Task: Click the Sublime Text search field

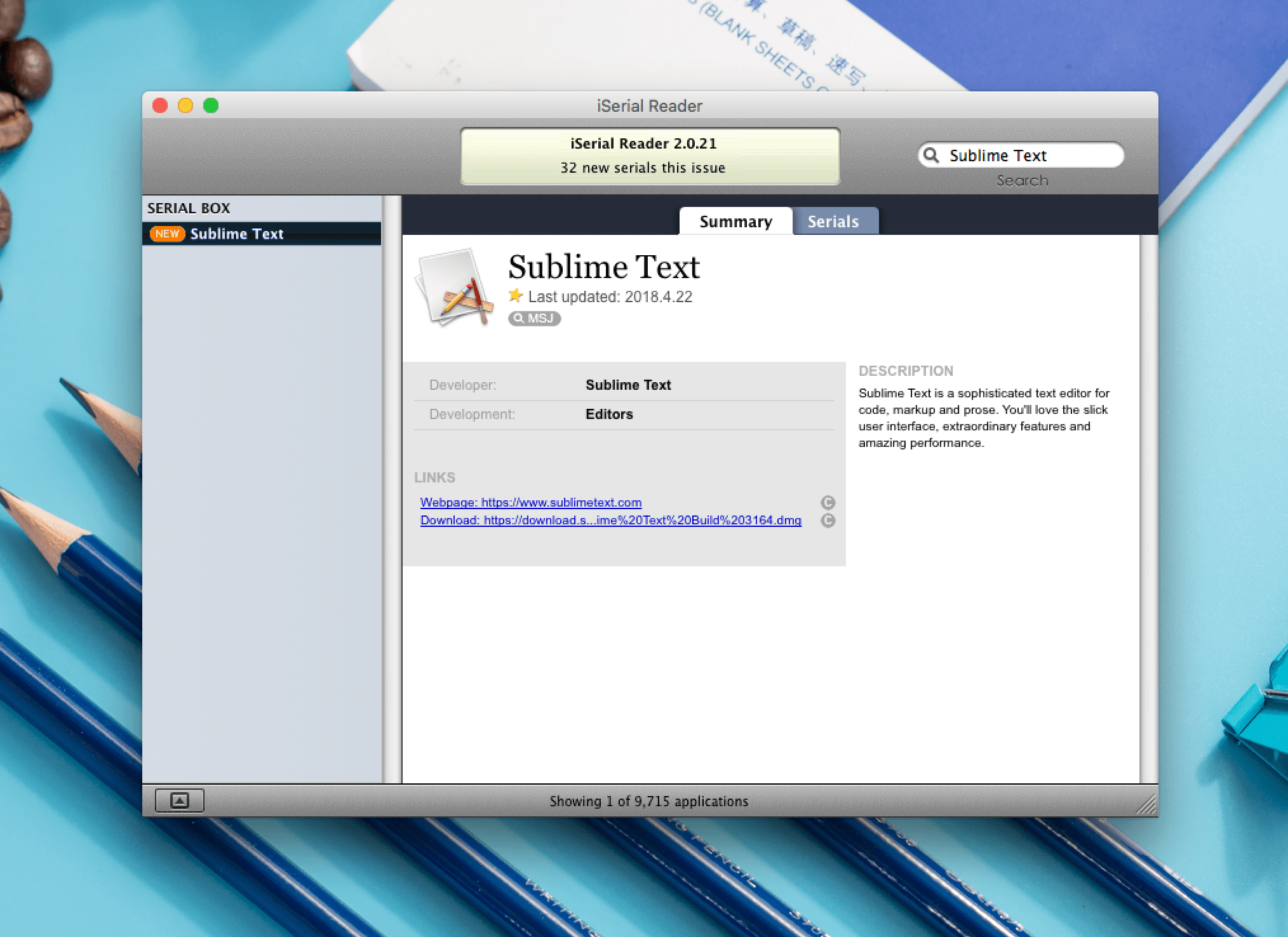Action: pos(1021,155)
